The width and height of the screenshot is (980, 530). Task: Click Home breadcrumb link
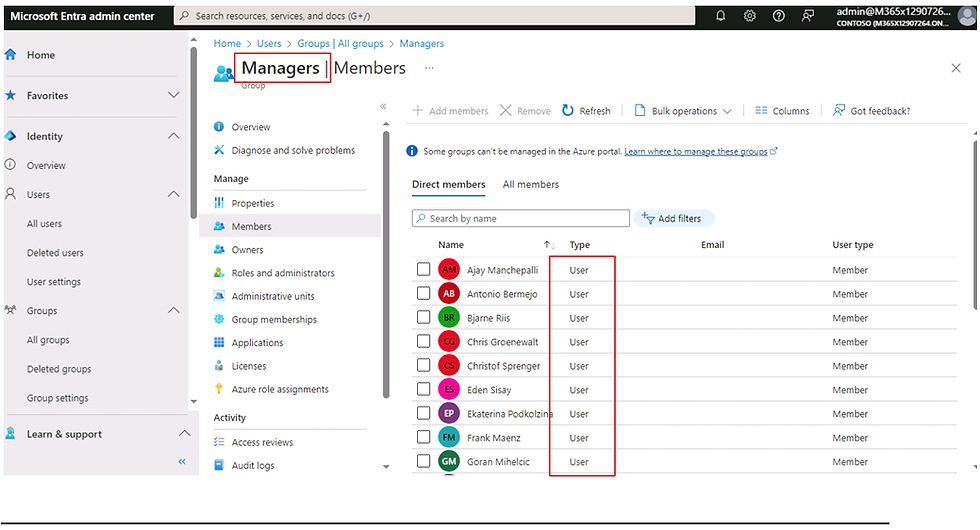227,43
